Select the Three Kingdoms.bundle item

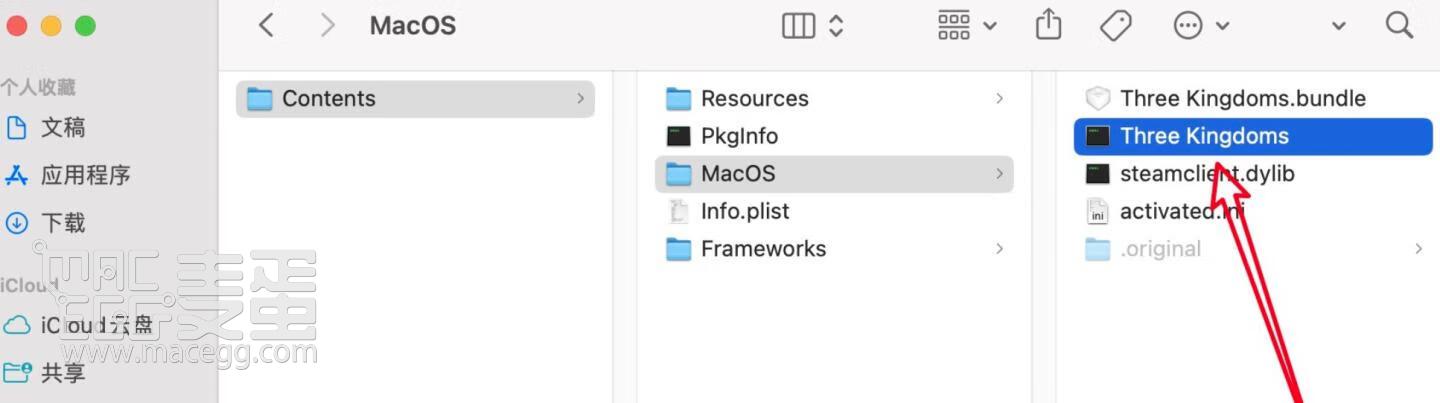click(x=1253, y=98)
